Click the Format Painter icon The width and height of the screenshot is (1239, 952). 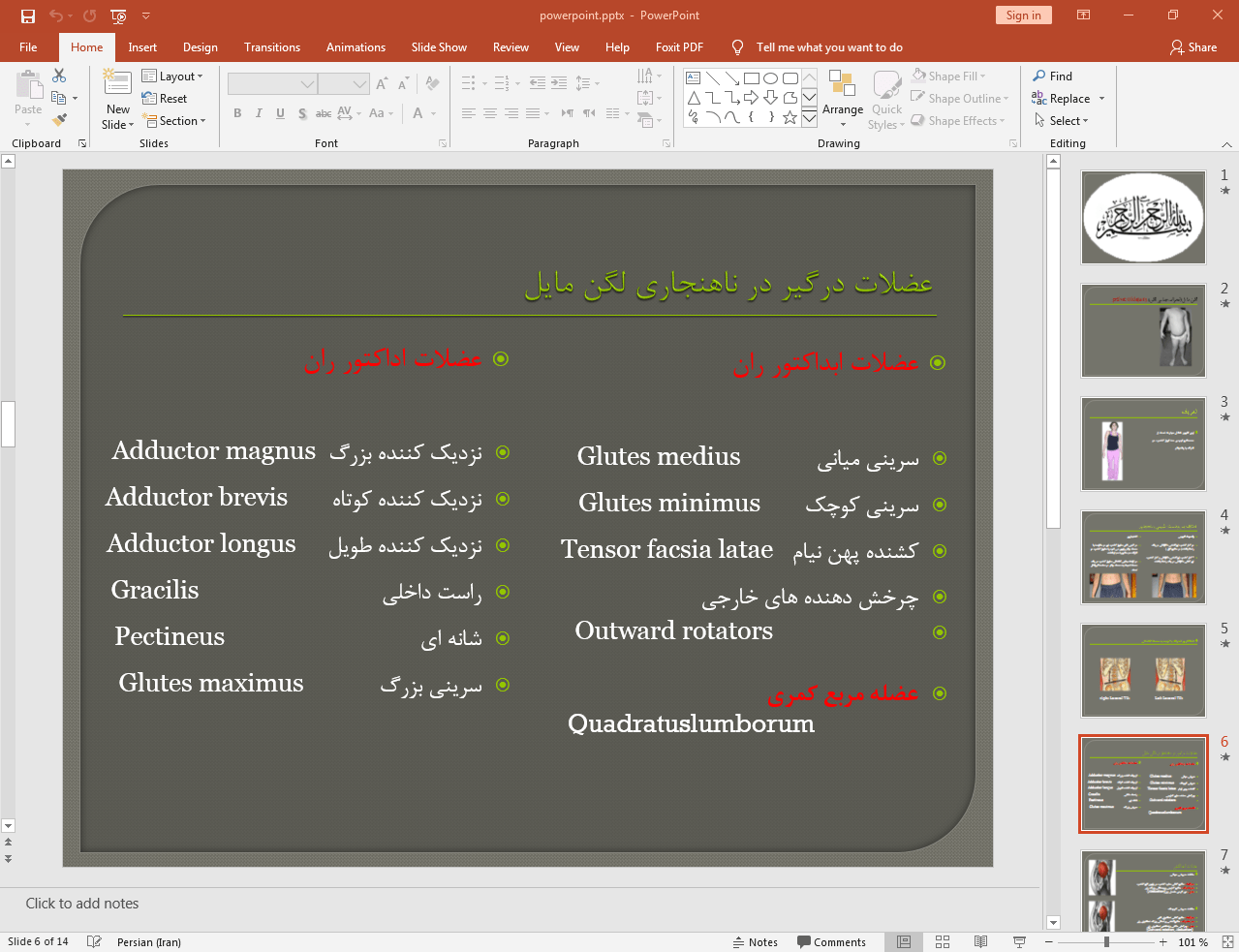tap(59, 120)
